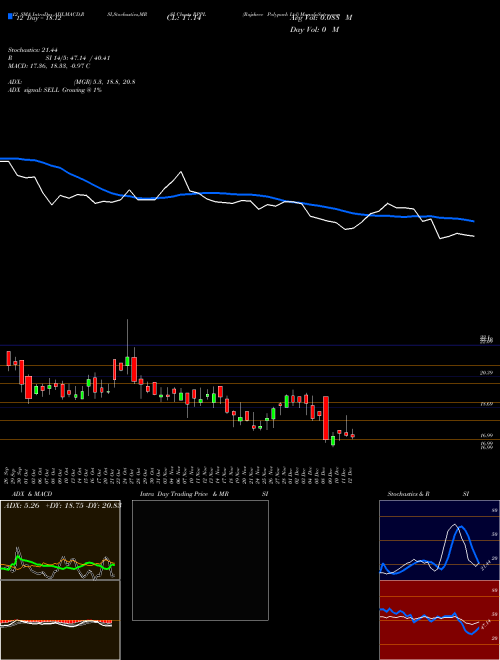Click the 'ADX signal: SELL Growing @ 1%' text

tap(55, 90)
